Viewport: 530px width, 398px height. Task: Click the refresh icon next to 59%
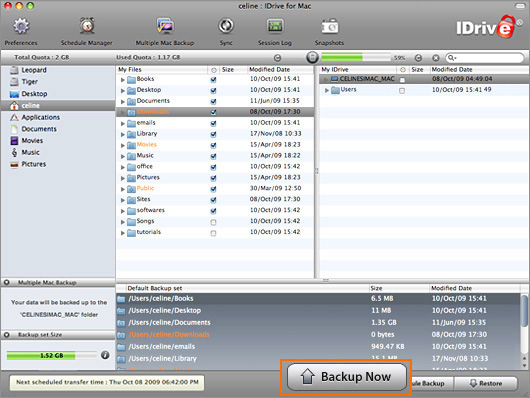pos(418,58)
